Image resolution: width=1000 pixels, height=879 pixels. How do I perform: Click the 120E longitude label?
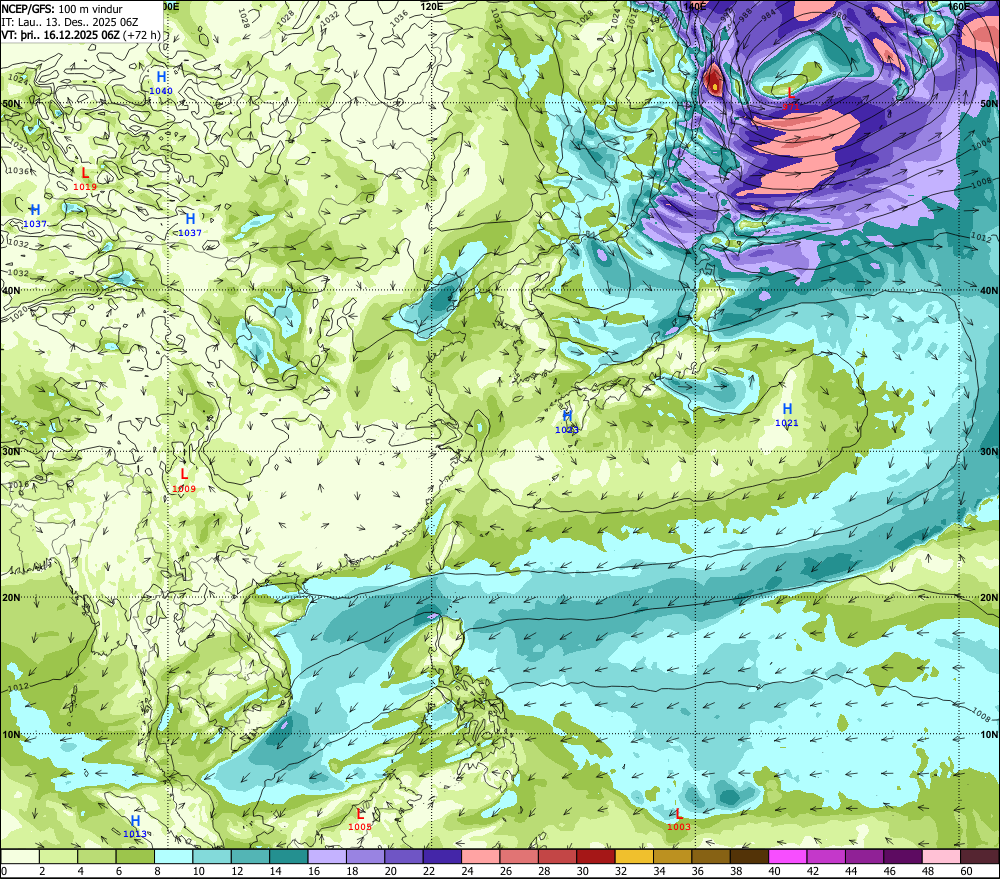[x=432, y=6]
